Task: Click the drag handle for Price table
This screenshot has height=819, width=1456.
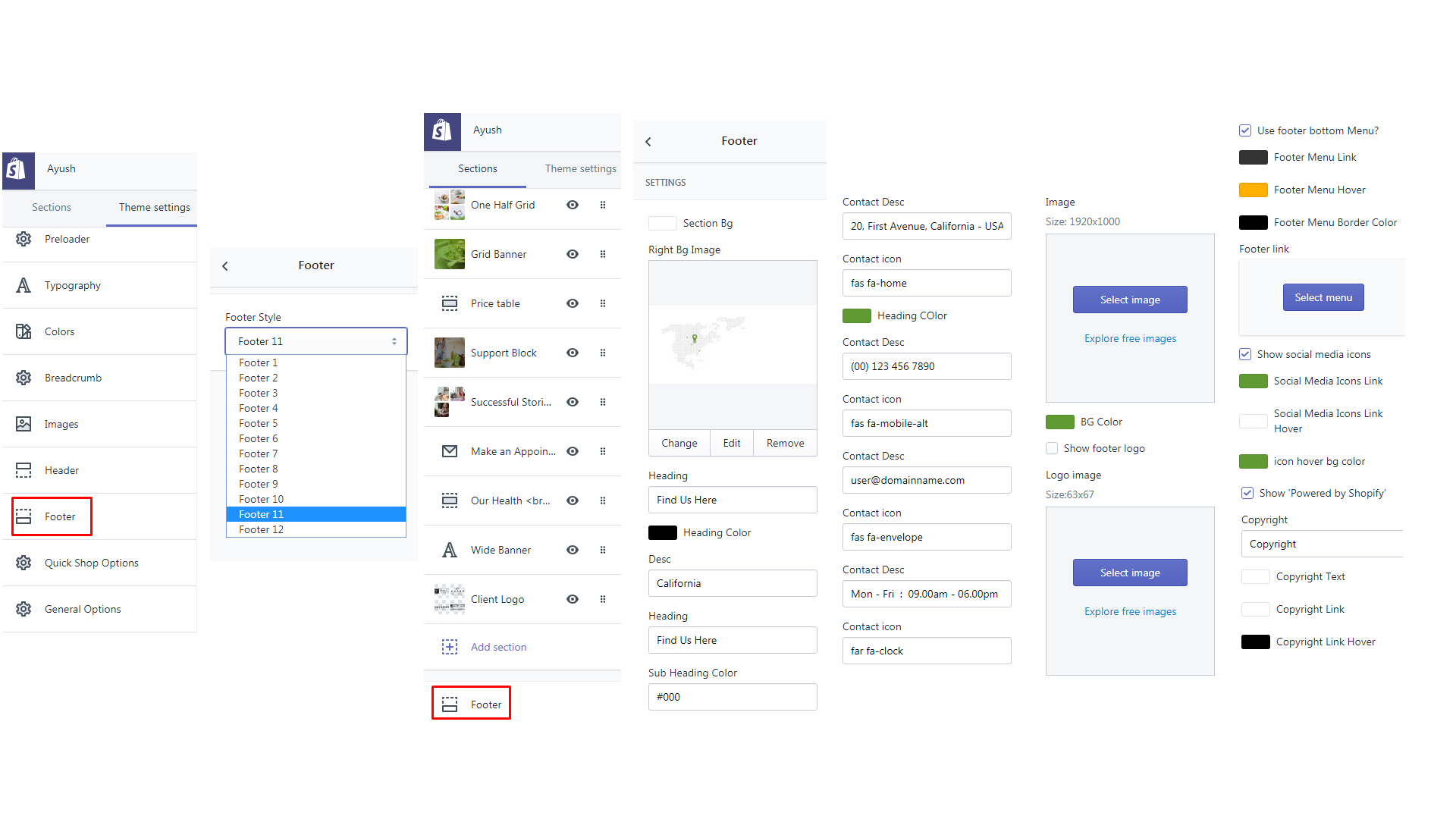Action: pos(603,303)
